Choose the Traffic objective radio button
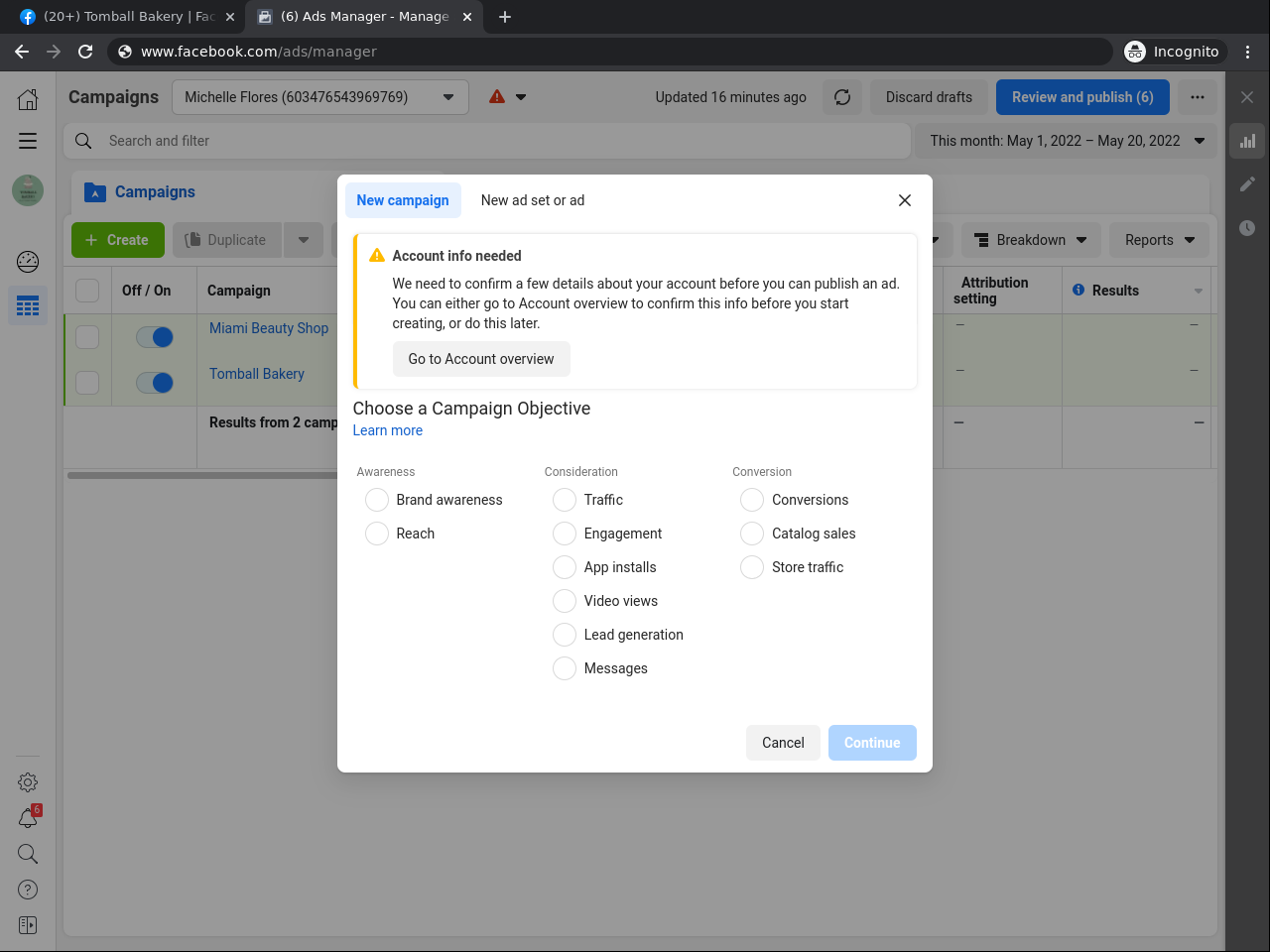The width and height of the screenshot is (1270, 952). click(x=565, y=500)
